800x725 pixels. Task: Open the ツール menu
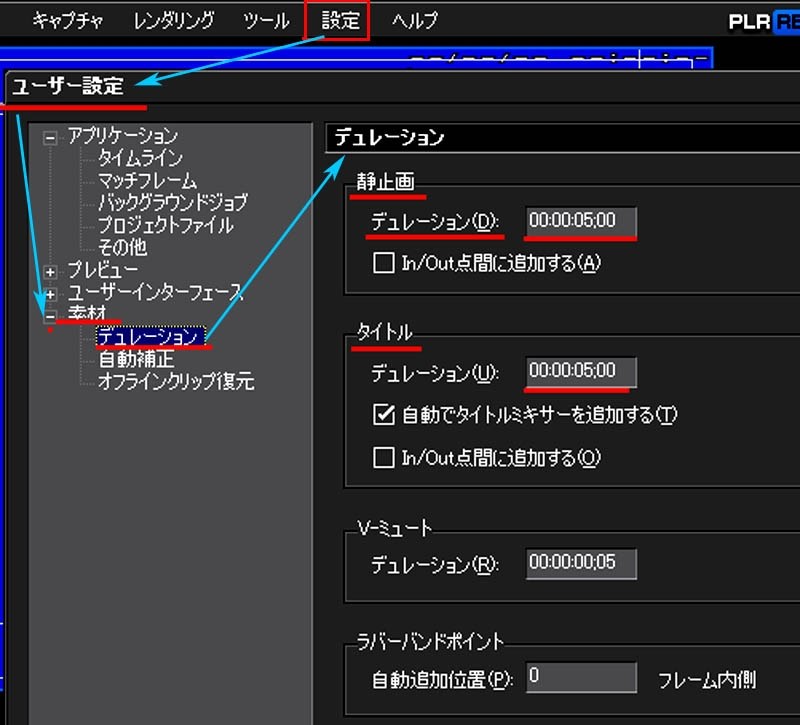(x=266, y=21)
